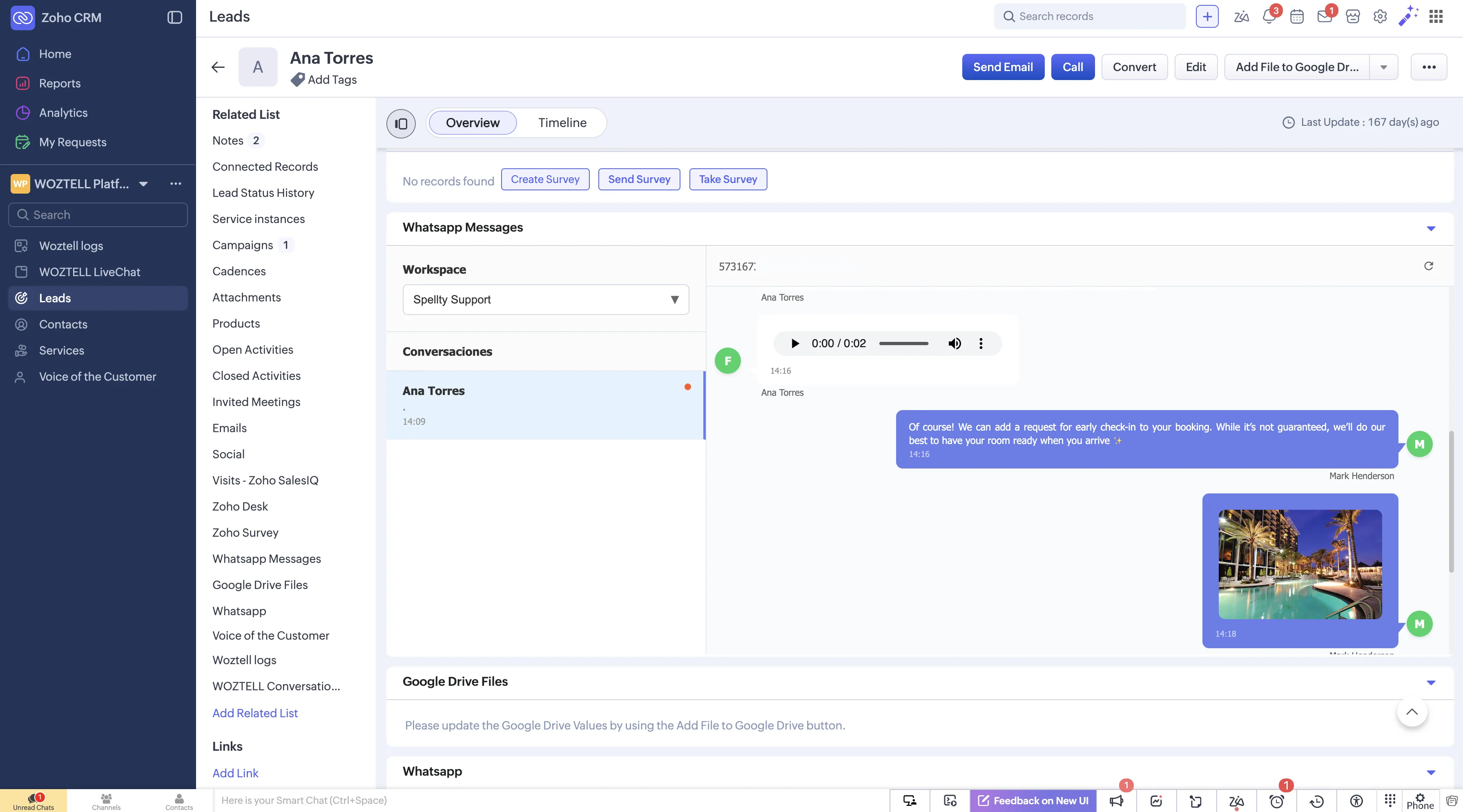Open Add File to Google Drive dropdown arrow

click(x=1383, y=67)
